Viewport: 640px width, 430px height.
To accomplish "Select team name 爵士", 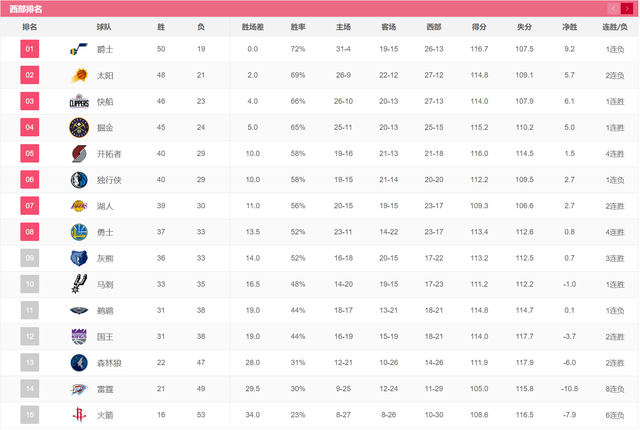I will click(105, 49).
